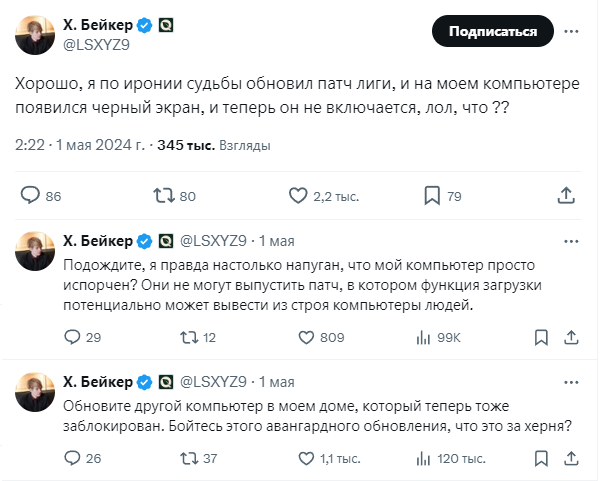Bookmark the main tweet with 79 saves
605x481 pixels.
(432, 196)
